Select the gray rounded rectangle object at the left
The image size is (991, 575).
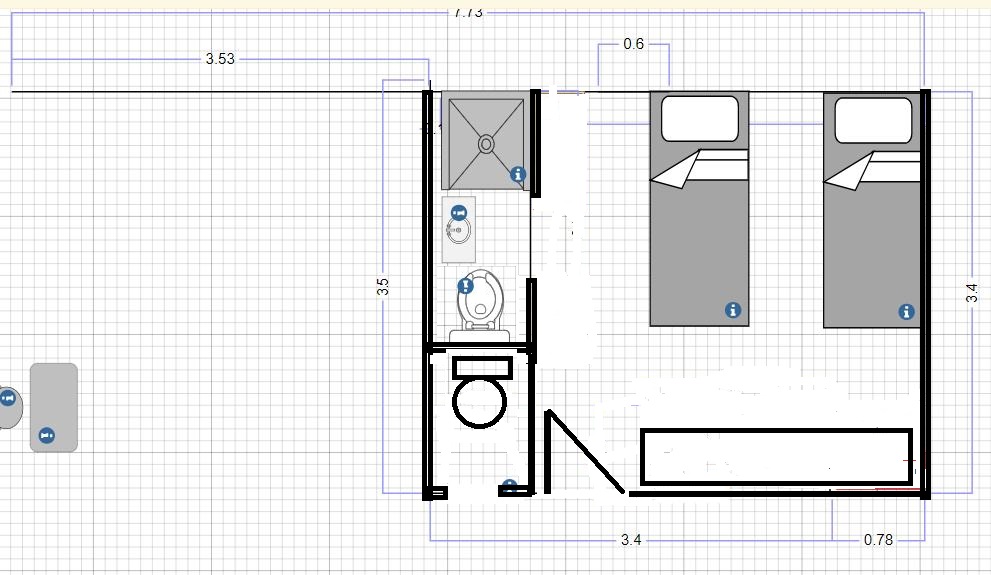54,408
